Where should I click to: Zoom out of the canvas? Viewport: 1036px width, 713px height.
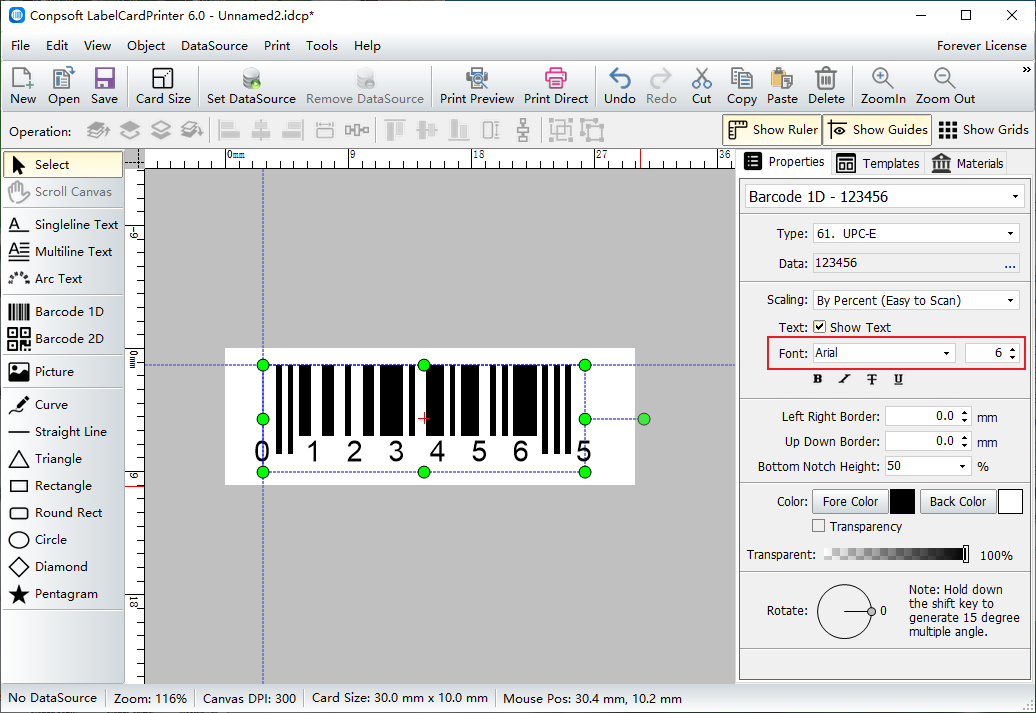pos(945,86)
